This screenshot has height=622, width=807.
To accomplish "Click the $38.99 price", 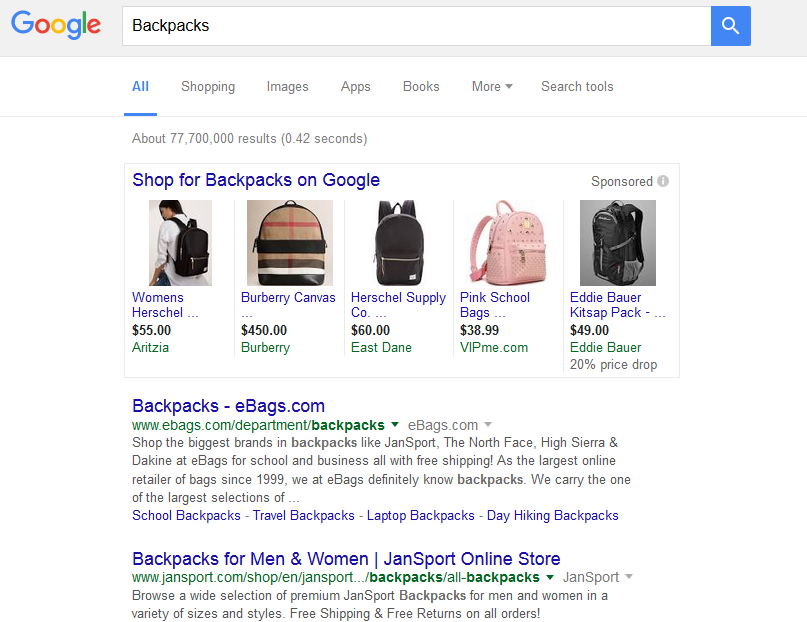I will click(479, 330).
